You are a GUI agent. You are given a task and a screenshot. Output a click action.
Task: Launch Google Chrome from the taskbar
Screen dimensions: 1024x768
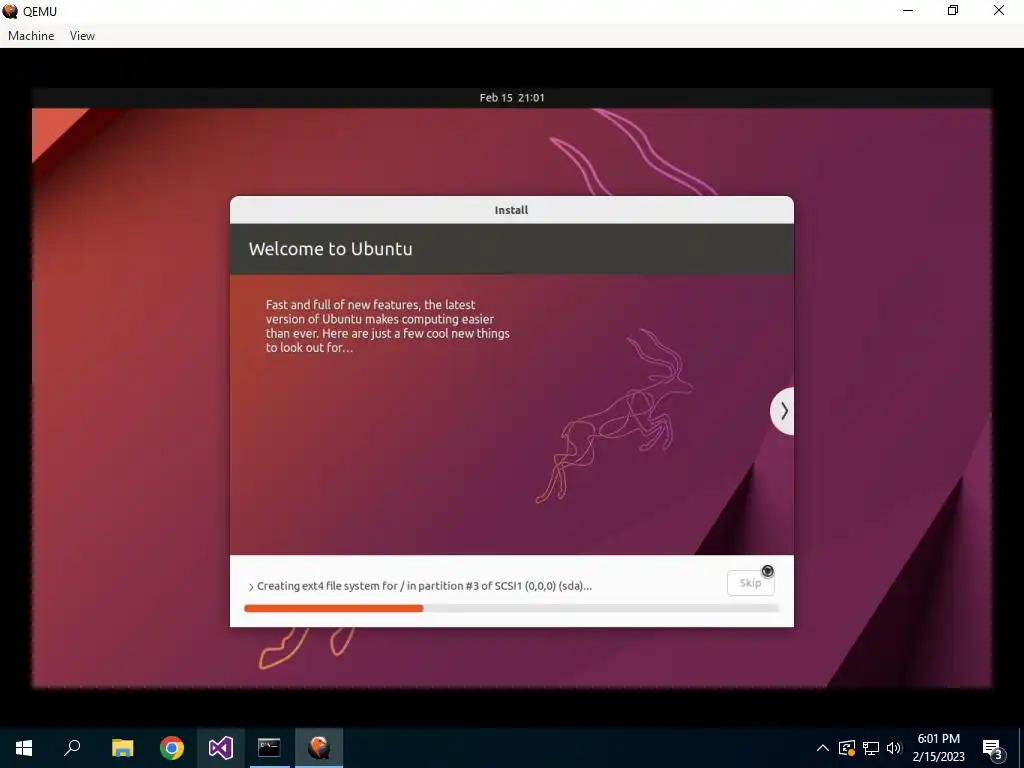pos(172,748)
